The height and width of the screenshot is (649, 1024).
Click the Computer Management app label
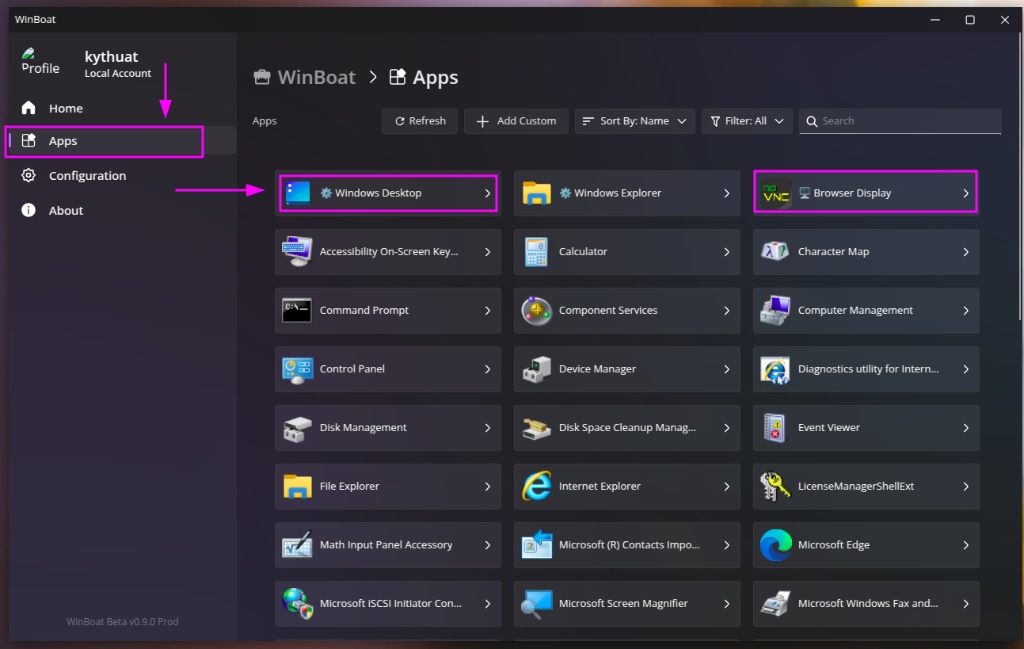click(x=855, y=310)
